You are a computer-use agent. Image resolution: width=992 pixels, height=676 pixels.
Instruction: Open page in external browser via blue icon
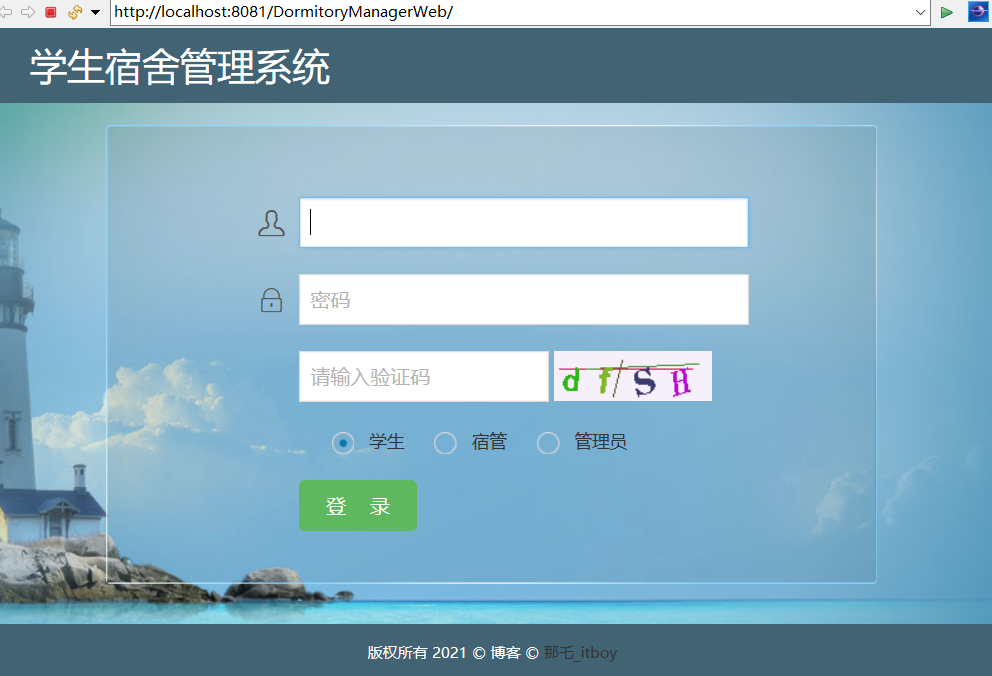[x=978, y=13]
